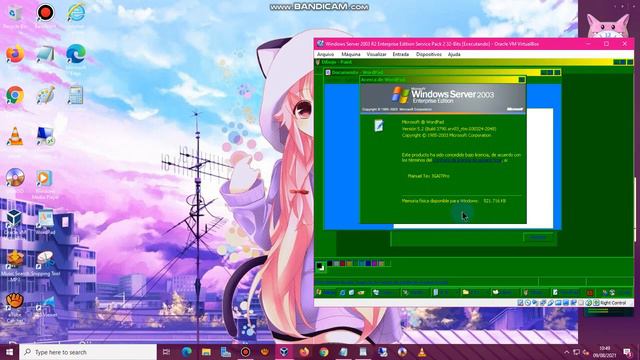The image size is (640, 360).
Task: Click the foreground/background color box in Paint
Action: [x=320, y=266]
